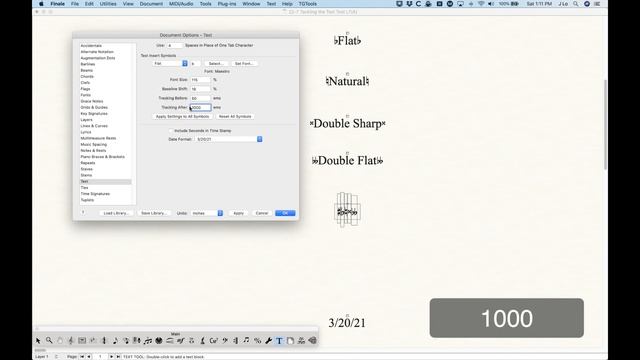Open the TGTools menu
Image resolution: width=640 pixels, height=360 pixels.
click(307, 4)
